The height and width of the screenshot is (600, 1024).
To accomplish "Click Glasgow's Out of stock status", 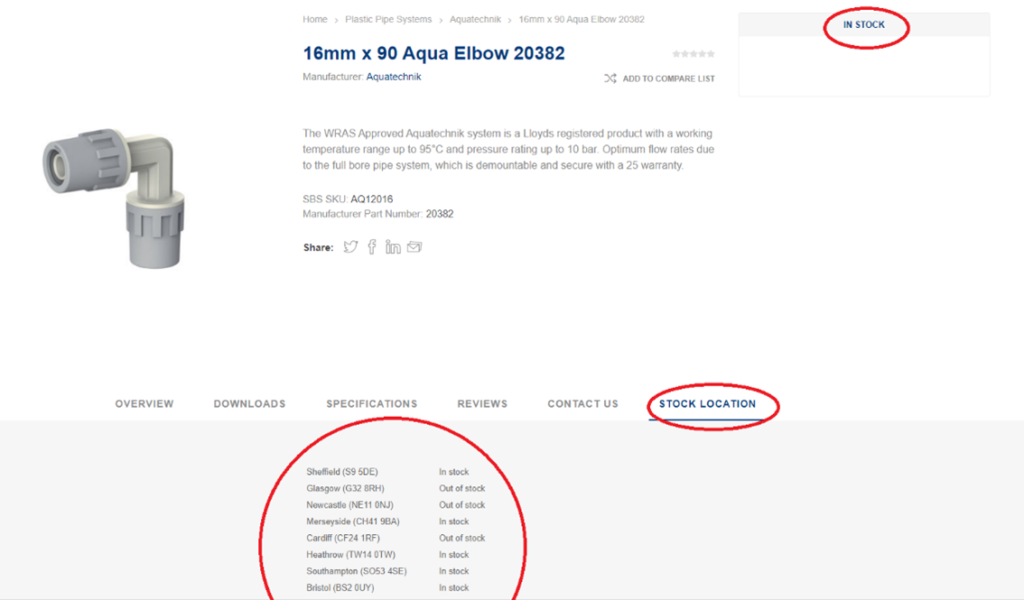I will [x=462, y=488].
